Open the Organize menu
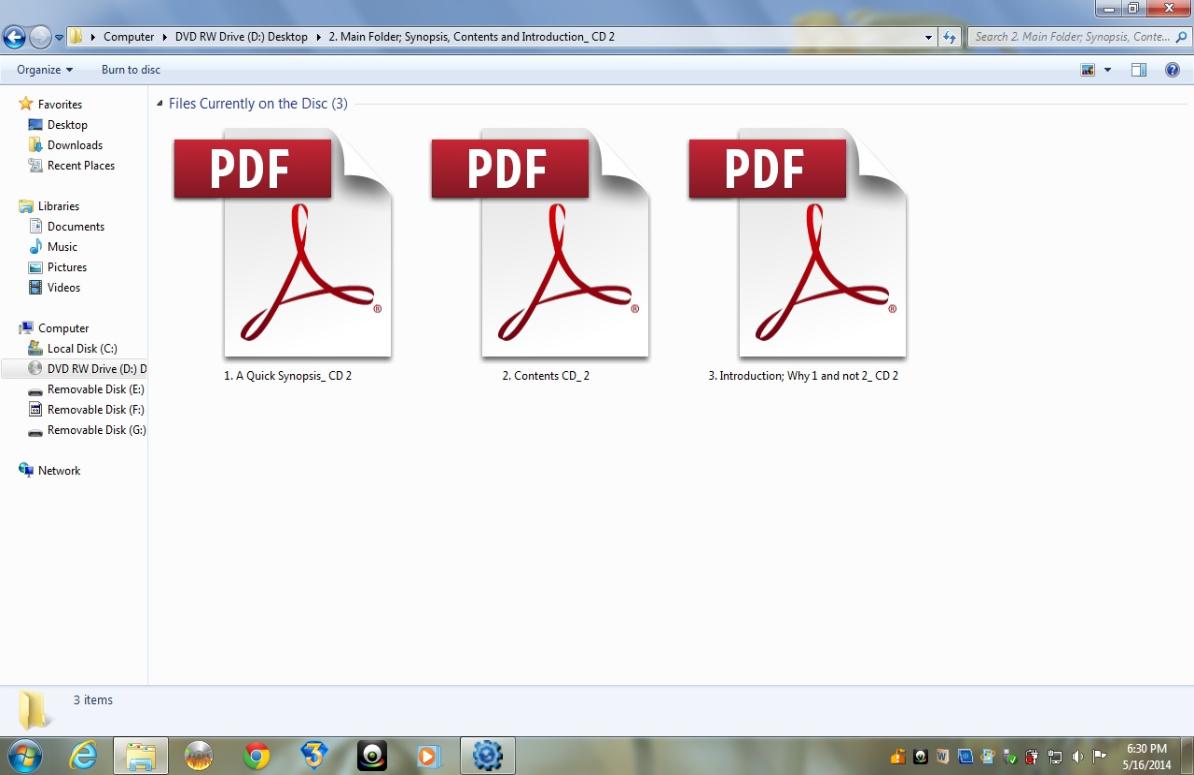The image size is (1194, 775). 45,69
